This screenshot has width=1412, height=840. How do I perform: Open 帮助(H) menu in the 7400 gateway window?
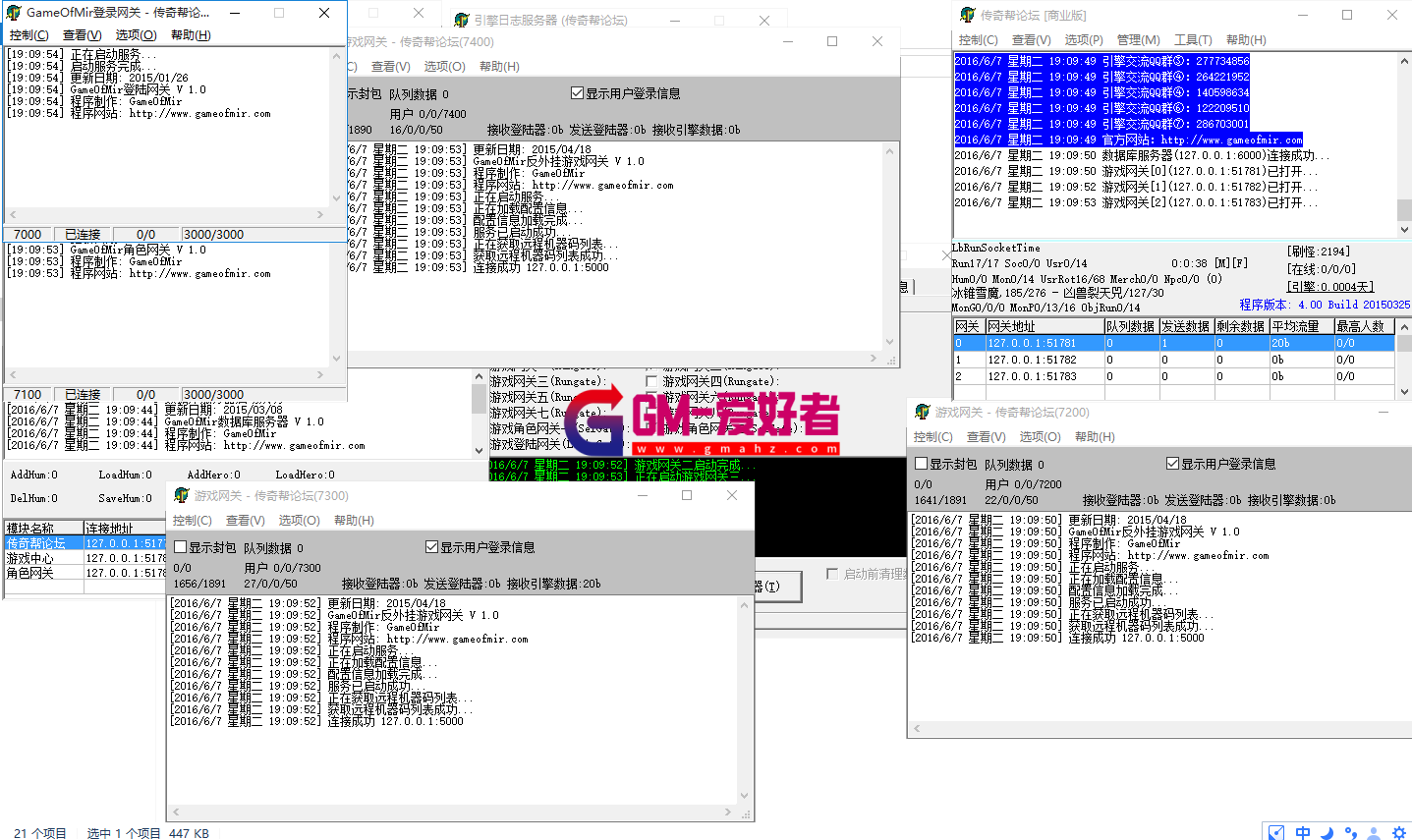tap(499, 67)
